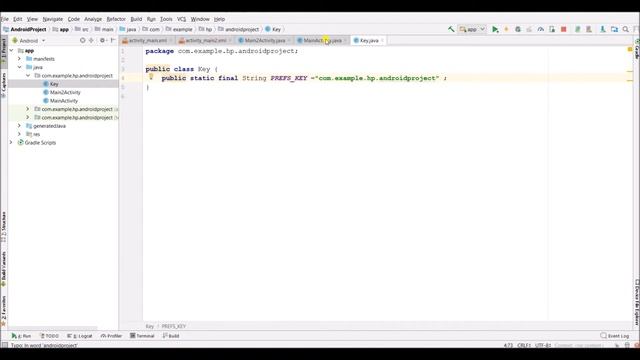Toggle the Structure side tab
Viewport: 640px width, 360px height.
pos(4,227)
